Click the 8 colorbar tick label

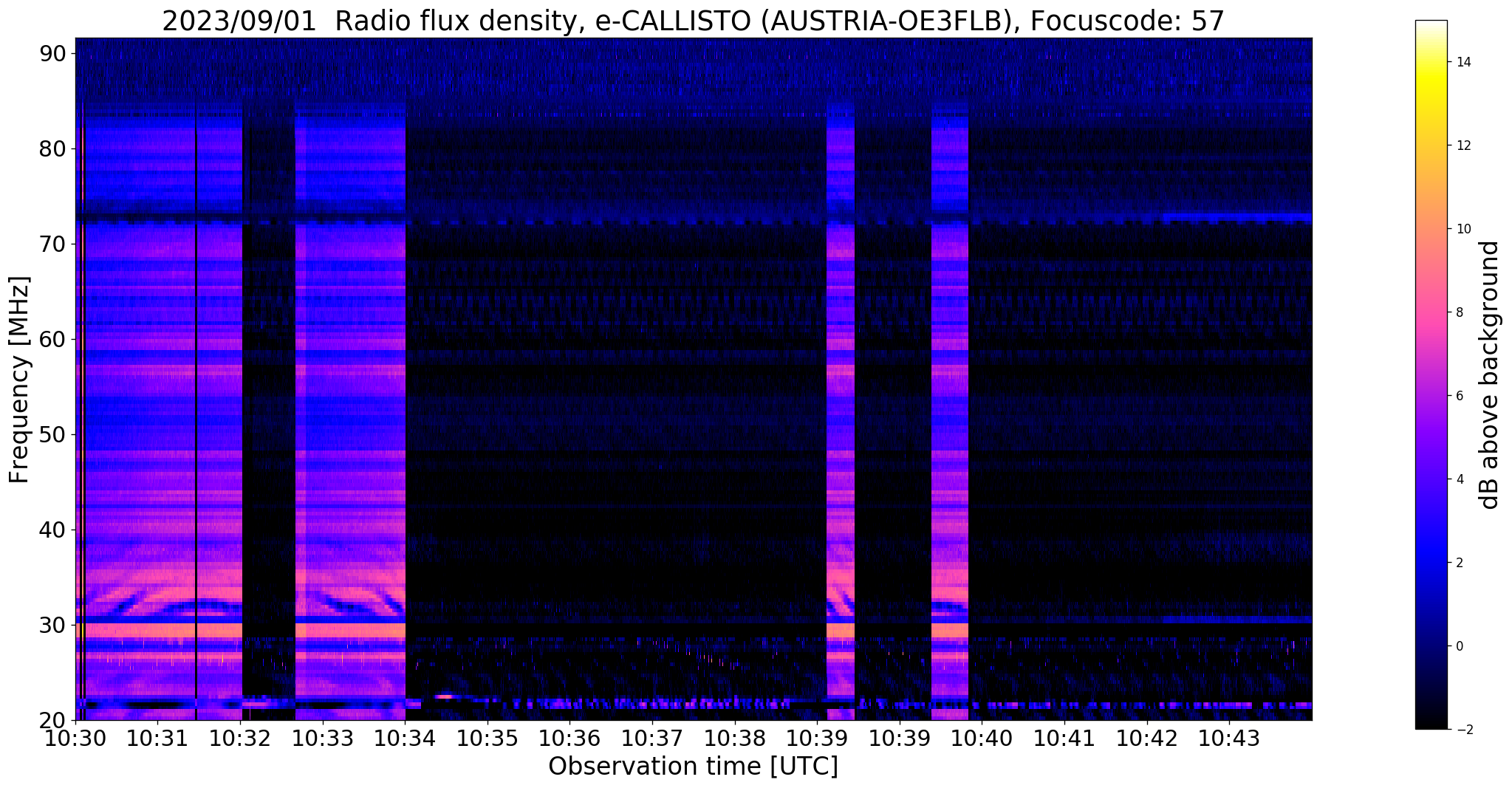point(1459,312)
